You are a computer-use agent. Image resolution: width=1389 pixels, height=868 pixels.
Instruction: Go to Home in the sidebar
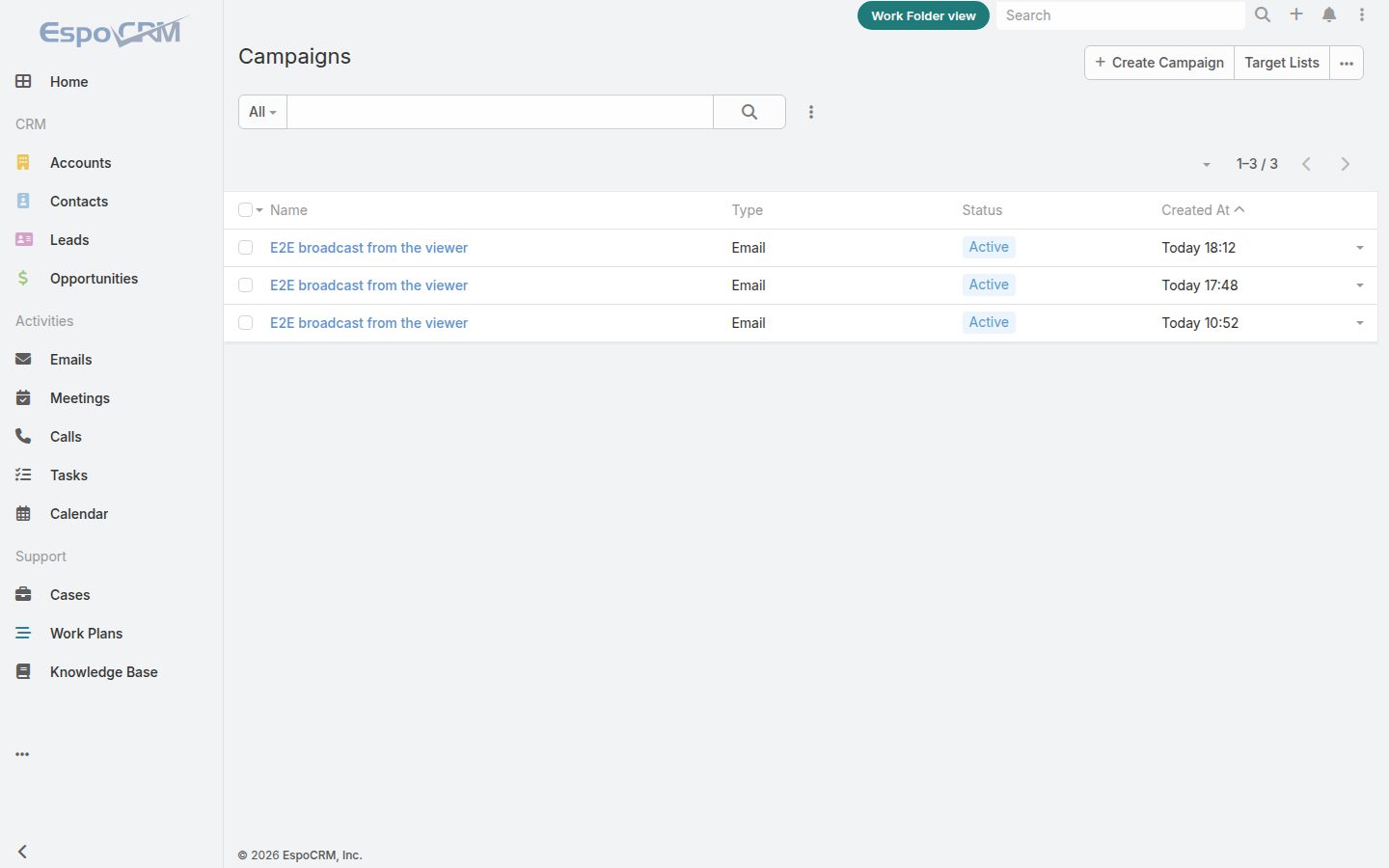point(68,82)
